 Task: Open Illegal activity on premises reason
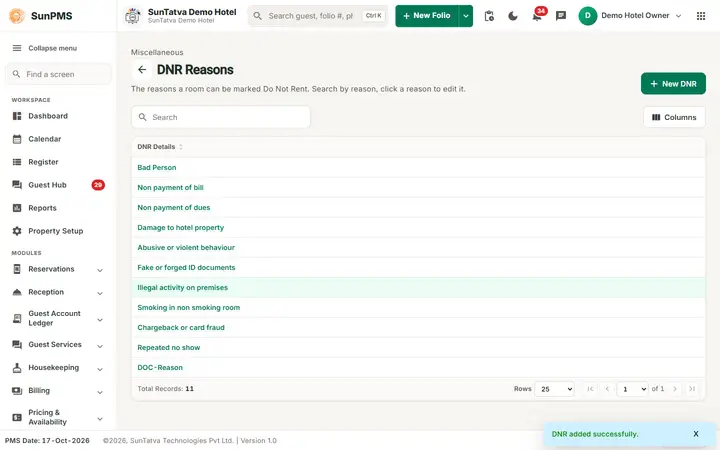coord(182,288)
